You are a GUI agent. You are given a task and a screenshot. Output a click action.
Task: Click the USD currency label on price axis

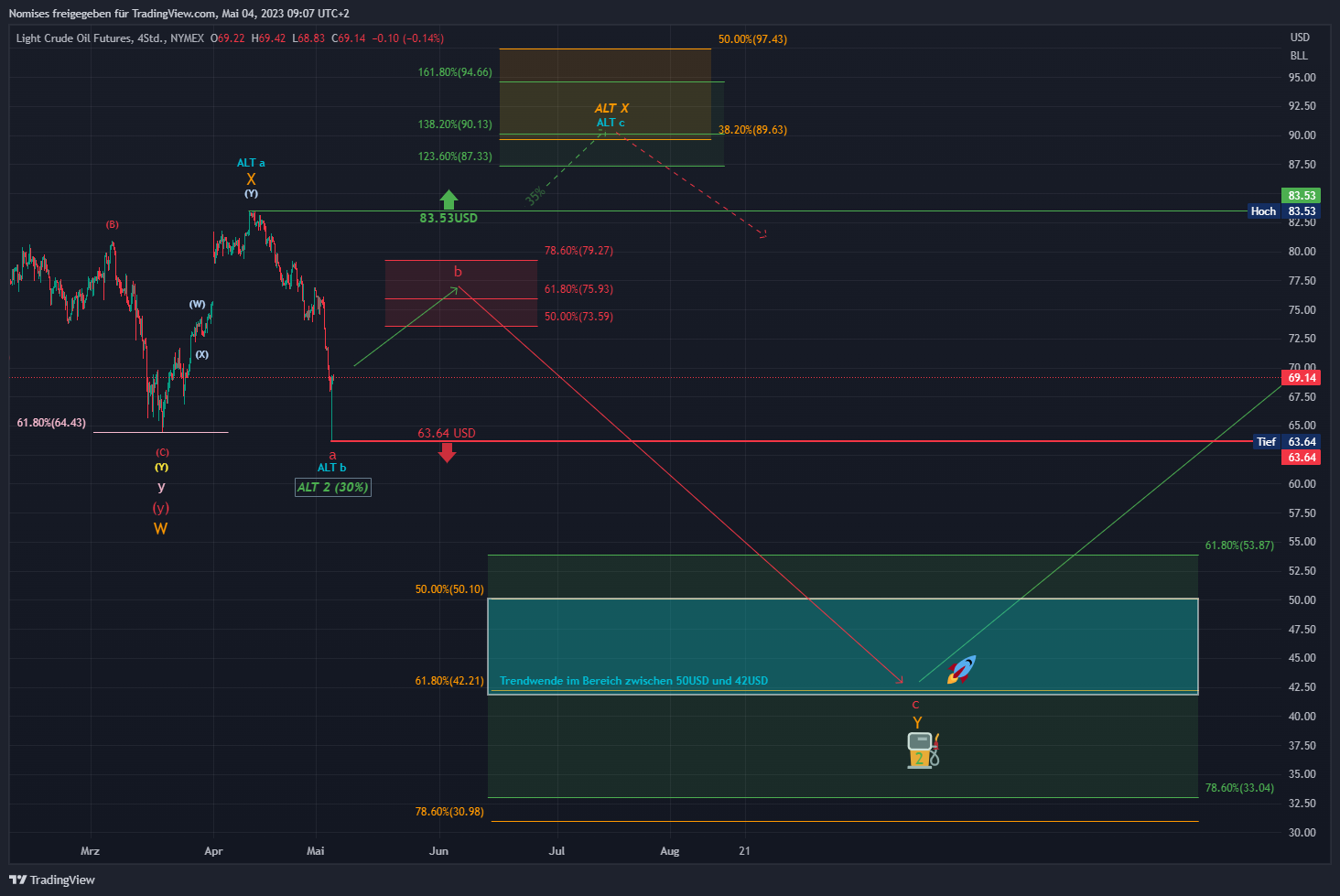[x=1300, y=38]
